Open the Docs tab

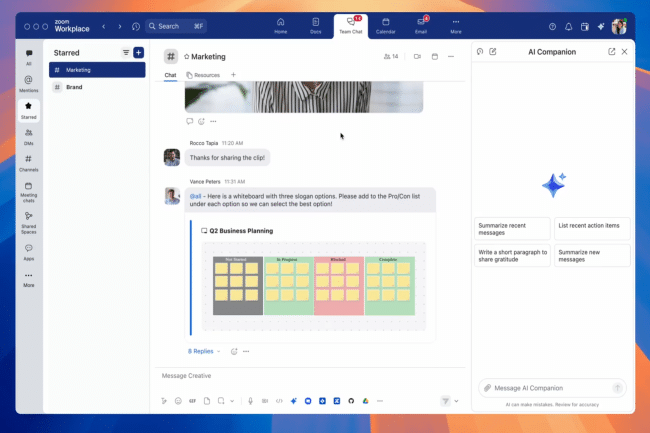315,26
